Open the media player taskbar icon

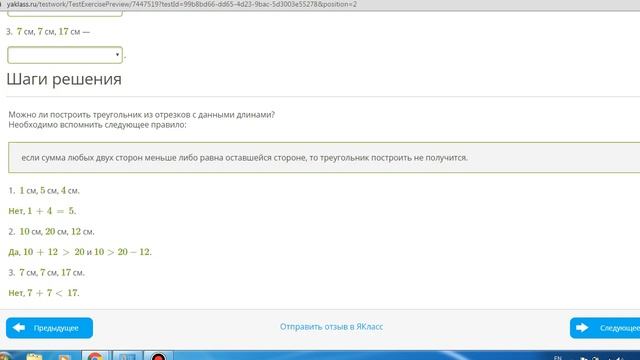[64, 357]
